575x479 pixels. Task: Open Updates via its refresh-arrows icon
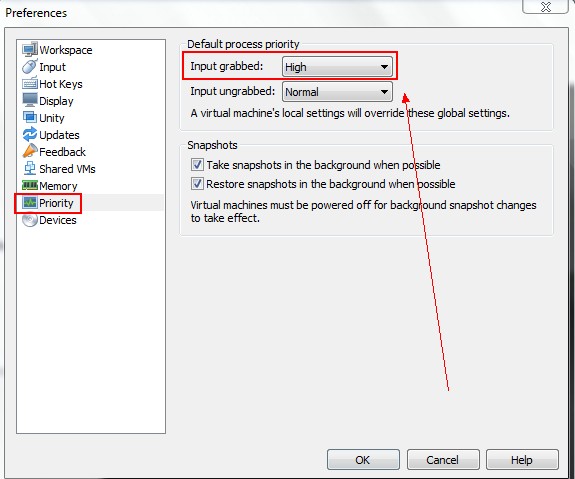[x=30, y=134]
